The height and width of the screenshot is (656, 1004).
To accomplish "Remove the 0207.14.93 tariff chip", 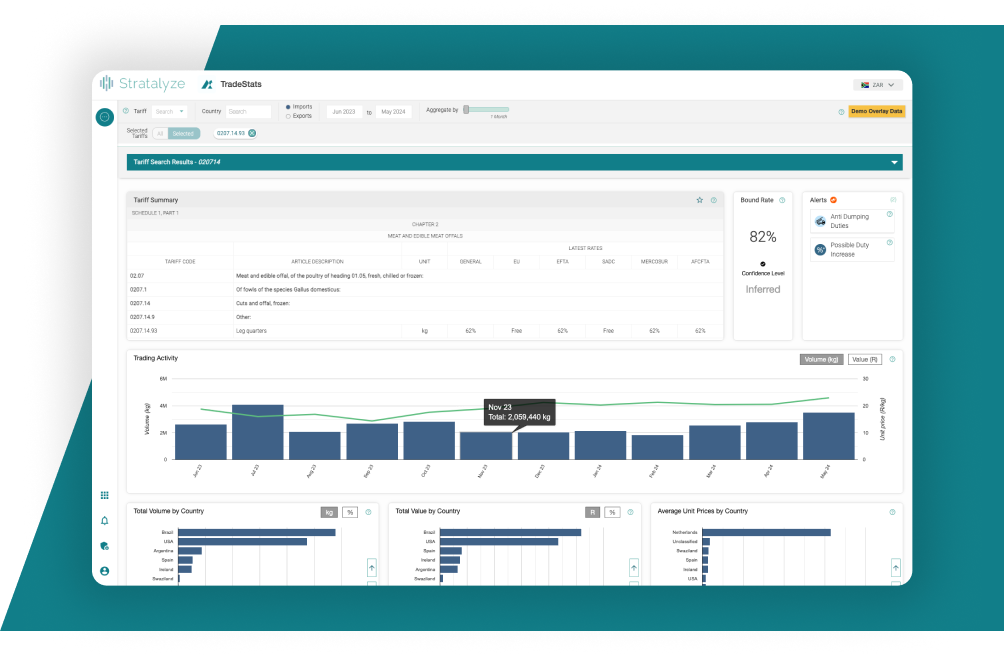I will pos(252,133).
